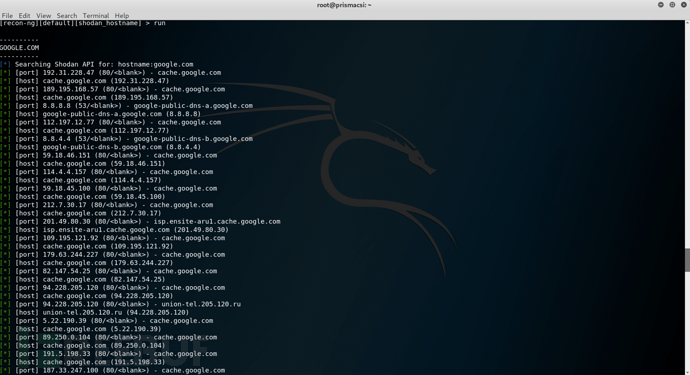Open the Help menu
Viewport: 690px width, 375px height.
point(122,15)
